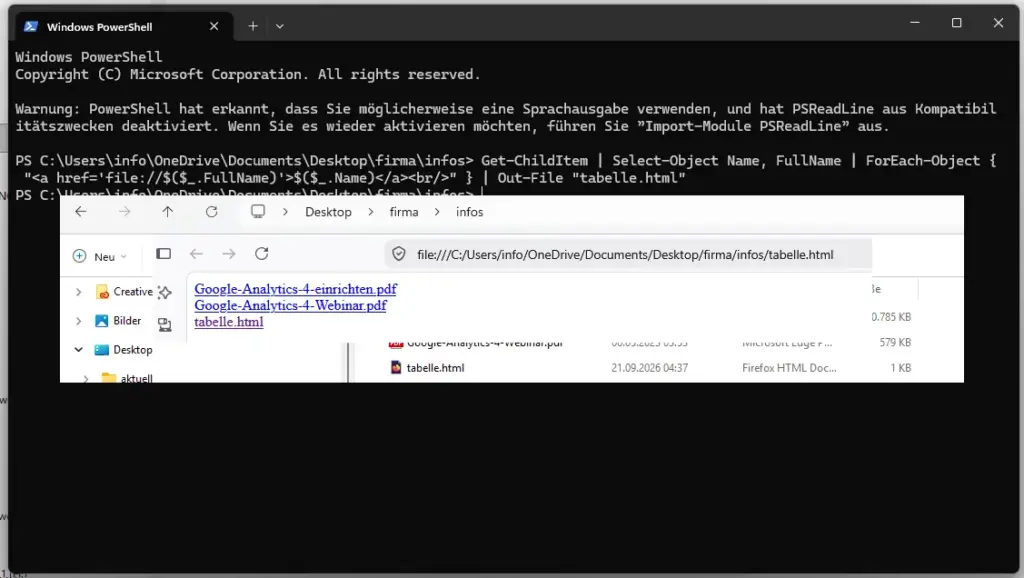1024x578 pixels.
Task: Reload the tabelle.html page in Firefox
Action: 262,254
